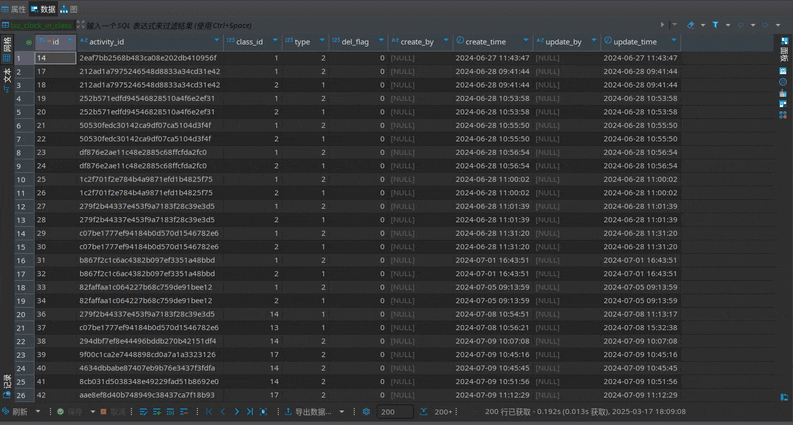Click the add row icon
This screenshot has height=425, width=793.
click(x=157, y=412)
